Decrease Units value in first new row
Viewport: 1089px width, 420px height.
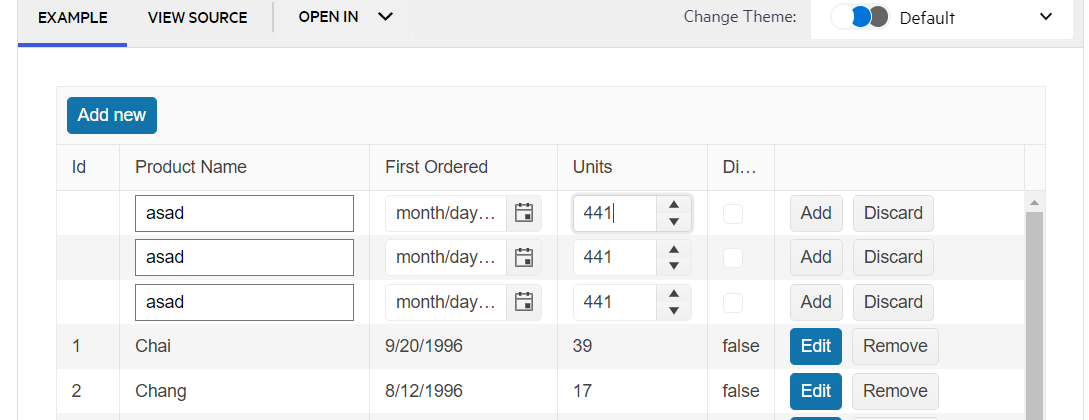tap(674, 222)
